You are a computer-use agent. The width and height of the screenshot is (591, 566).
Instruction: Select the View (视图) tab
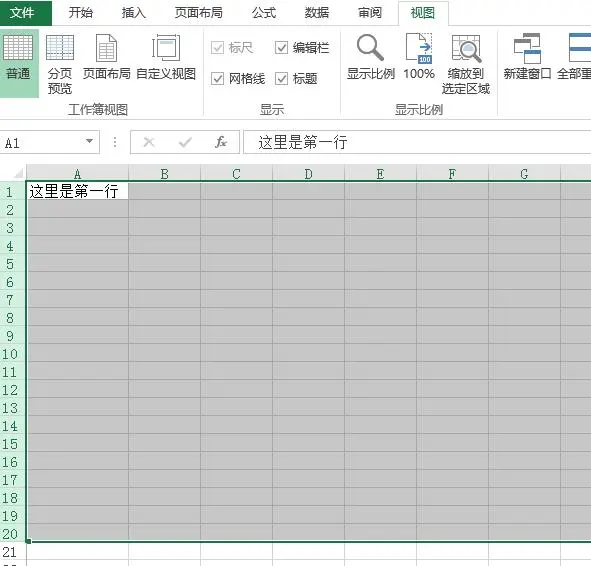[423, 13]
